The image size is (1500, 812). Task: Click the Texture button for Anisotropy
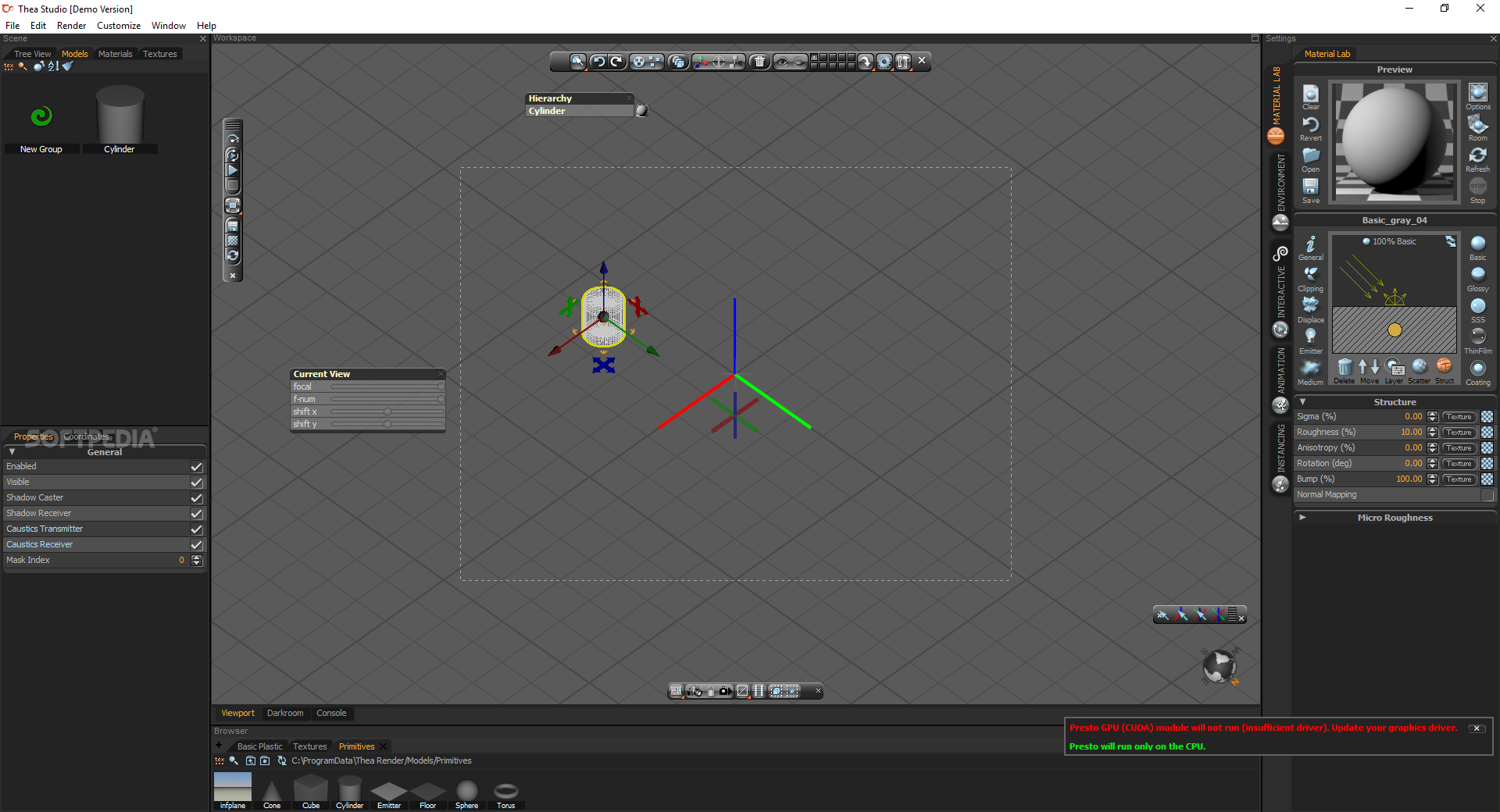click(x=1459, y=448)
